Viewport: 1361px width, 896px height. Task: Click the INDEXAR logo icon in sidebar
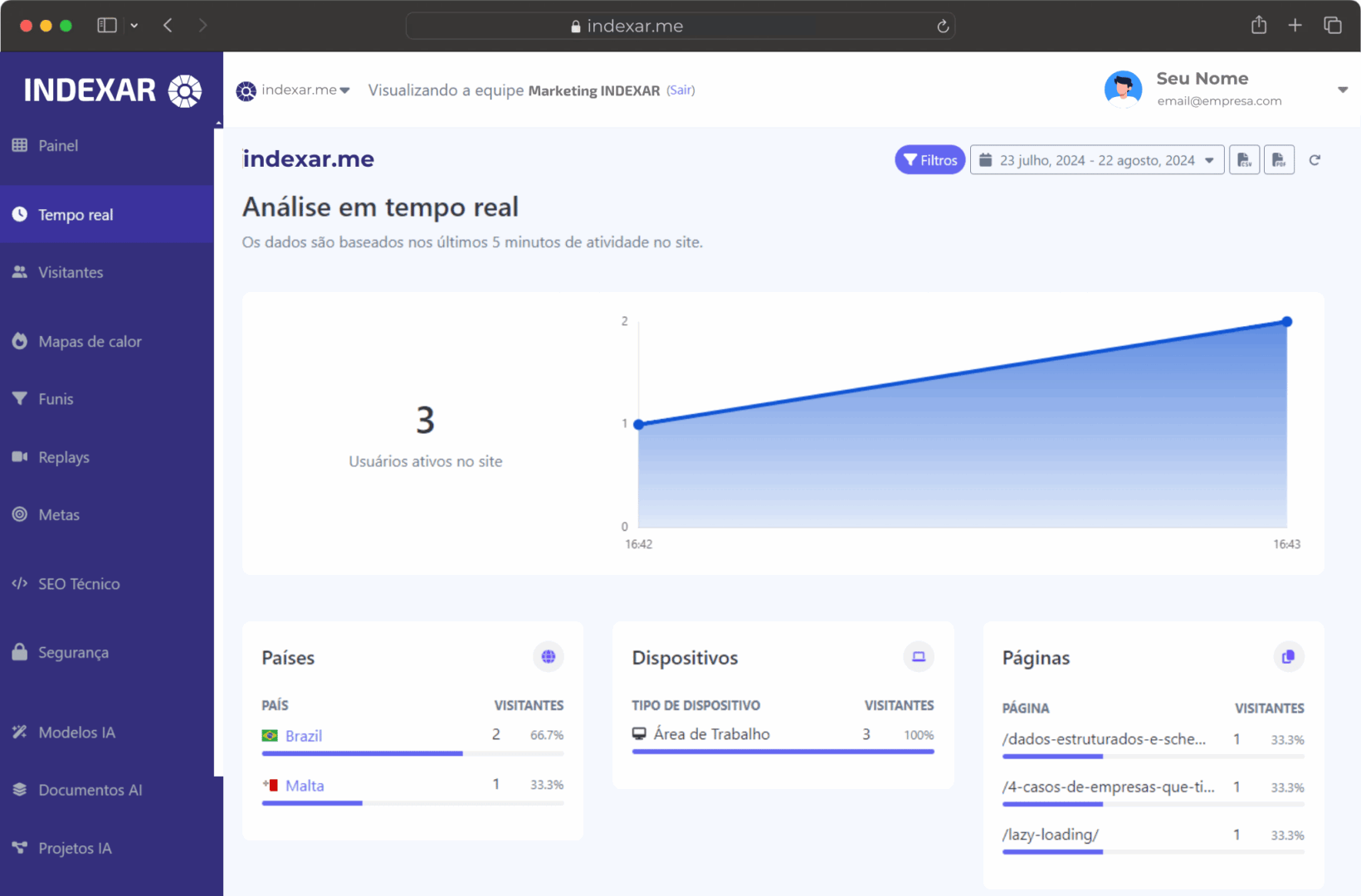185,90
